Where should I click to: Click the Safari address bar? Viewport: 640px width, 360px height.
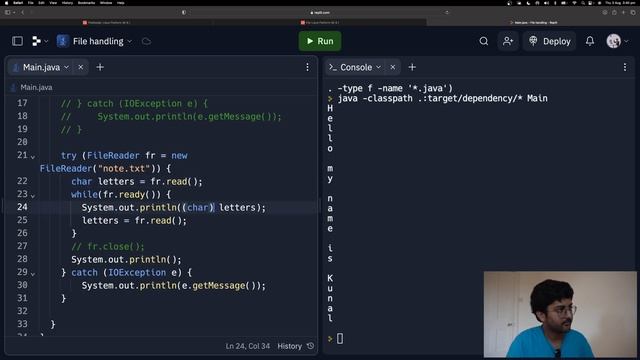pyautogui.click(x=320, y=13)
